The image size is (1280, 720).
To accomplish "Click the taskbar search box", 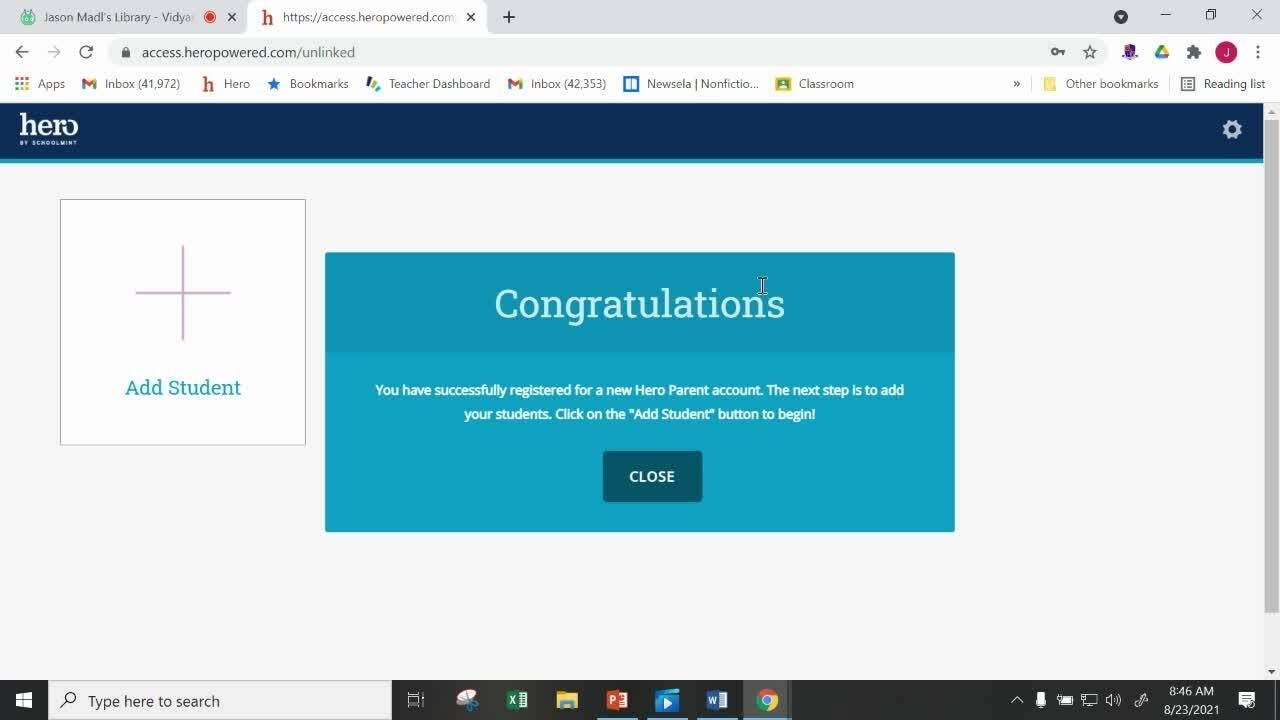I will [220, 700].
